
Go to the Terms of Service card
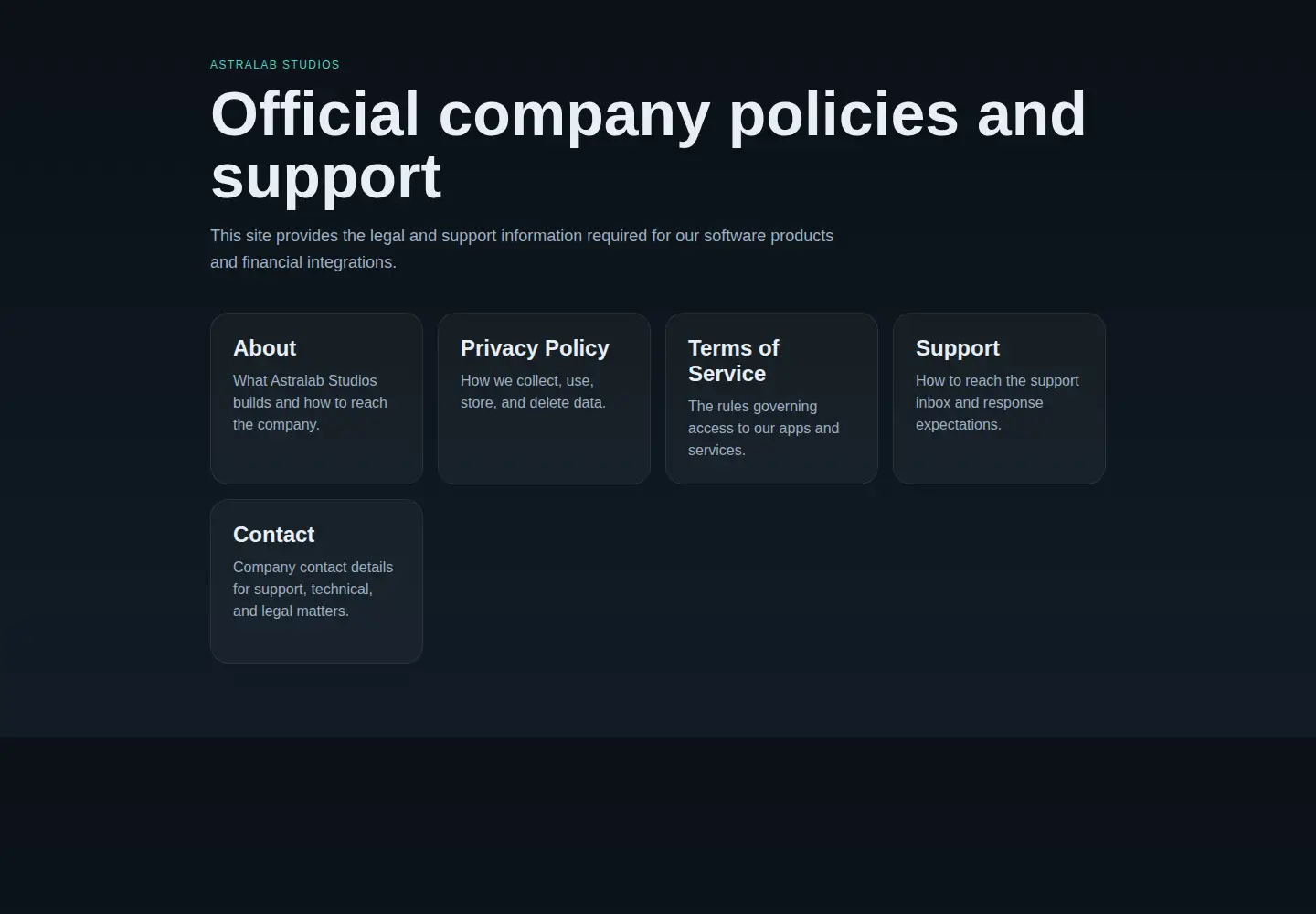(771, 399)
